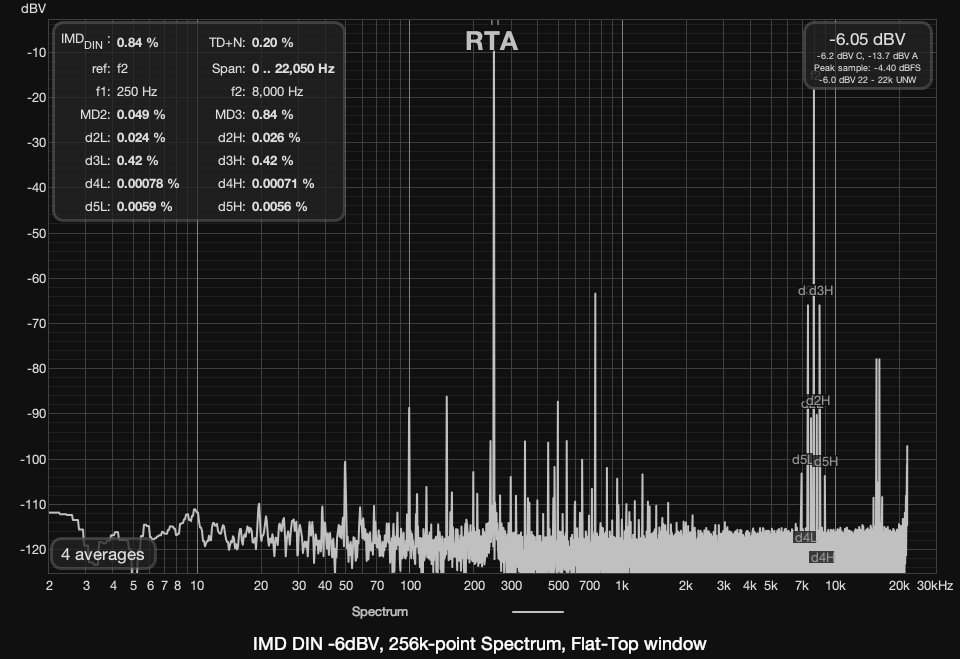
Task: Click the RTA title on the graph
Action: coord(491,41)
